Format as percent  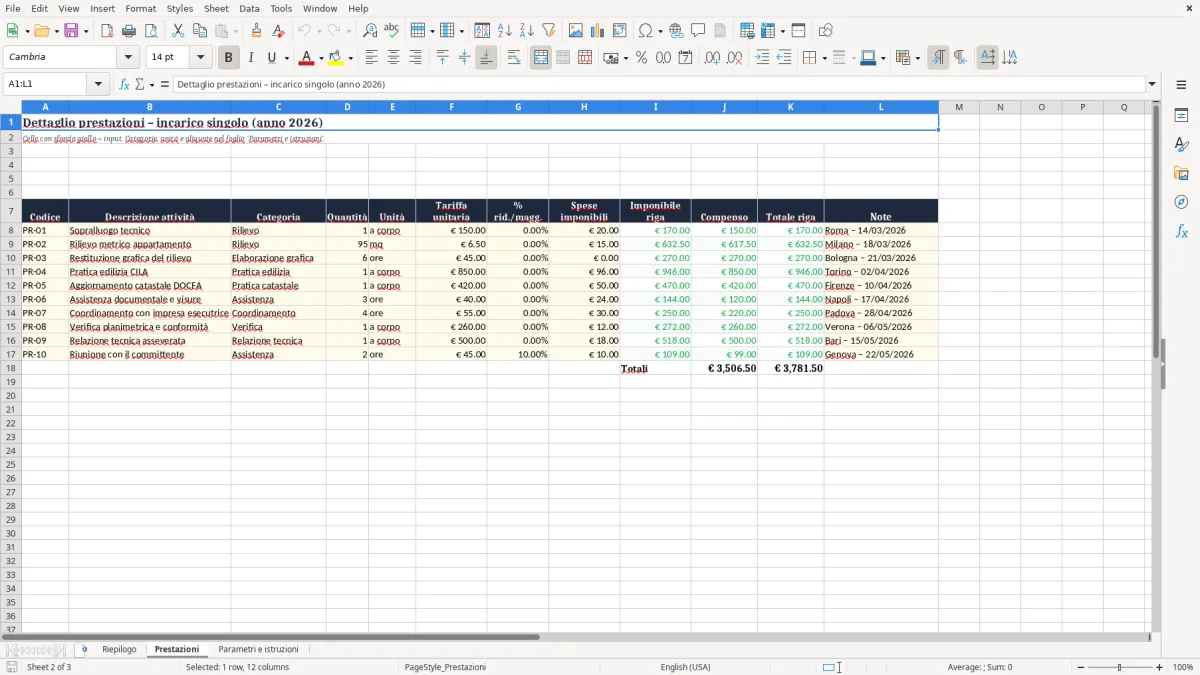tap(642, 58)
